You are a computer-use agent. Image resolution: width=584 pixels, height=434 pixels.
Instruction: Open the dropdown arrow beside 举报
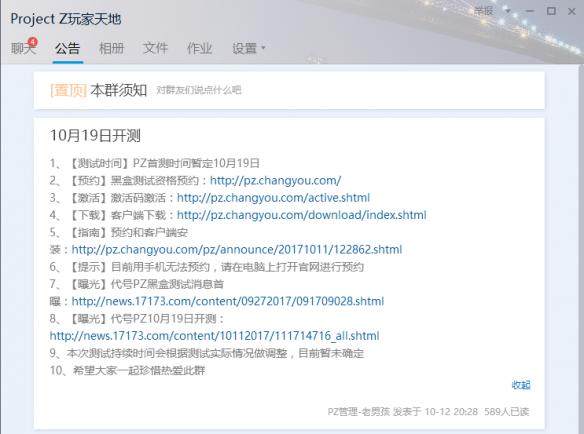[508, 11]
